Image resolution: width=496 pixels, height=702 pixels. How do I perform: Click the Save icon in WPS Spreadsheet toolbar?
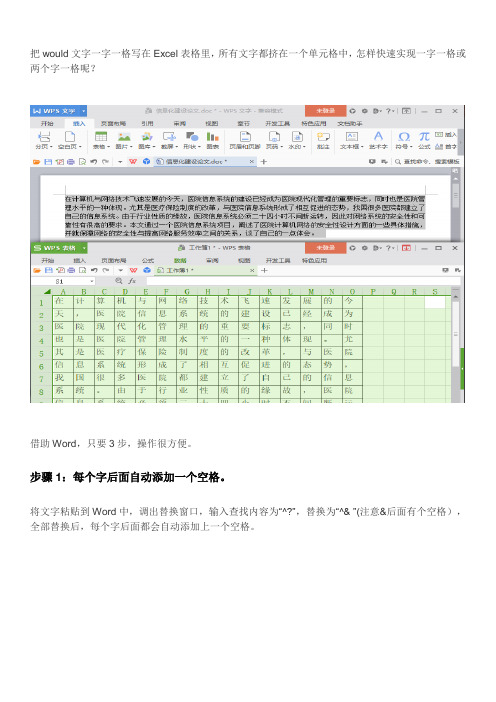point(49,270)
